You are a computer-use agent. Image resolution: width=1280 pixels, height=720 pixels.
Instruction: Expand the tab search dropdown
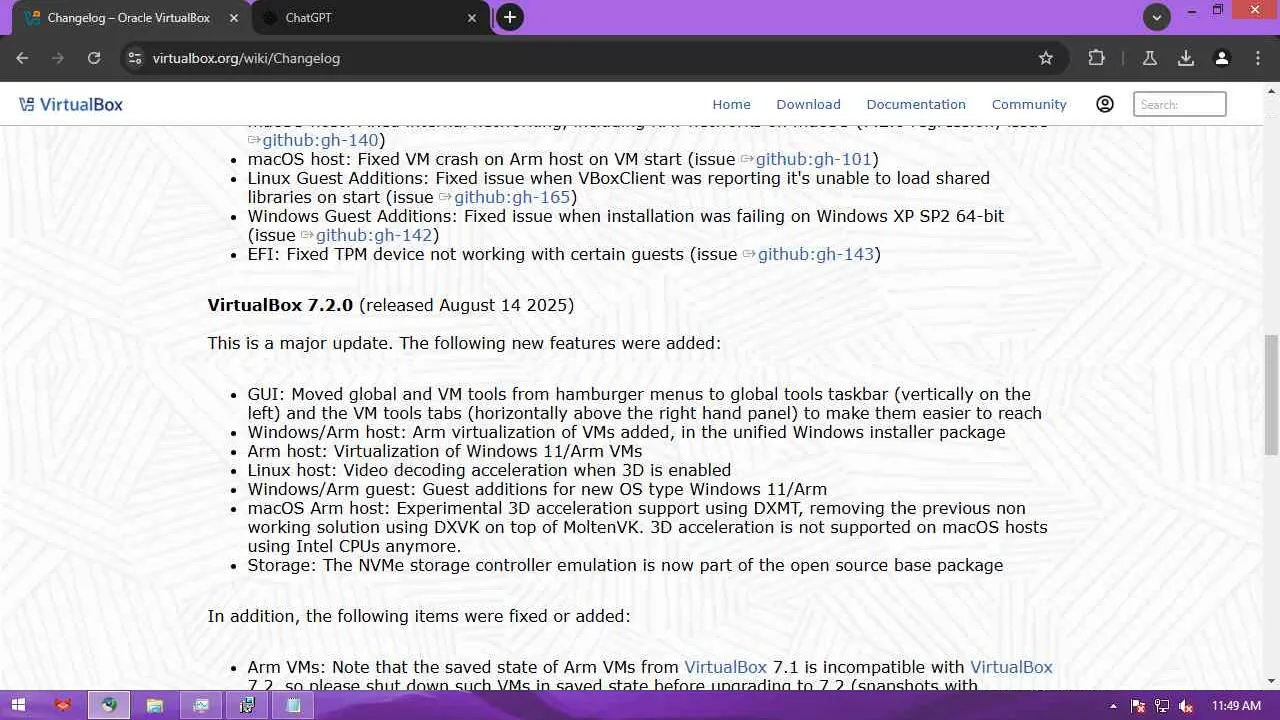pyautogui.click(x=1157, y=17)
